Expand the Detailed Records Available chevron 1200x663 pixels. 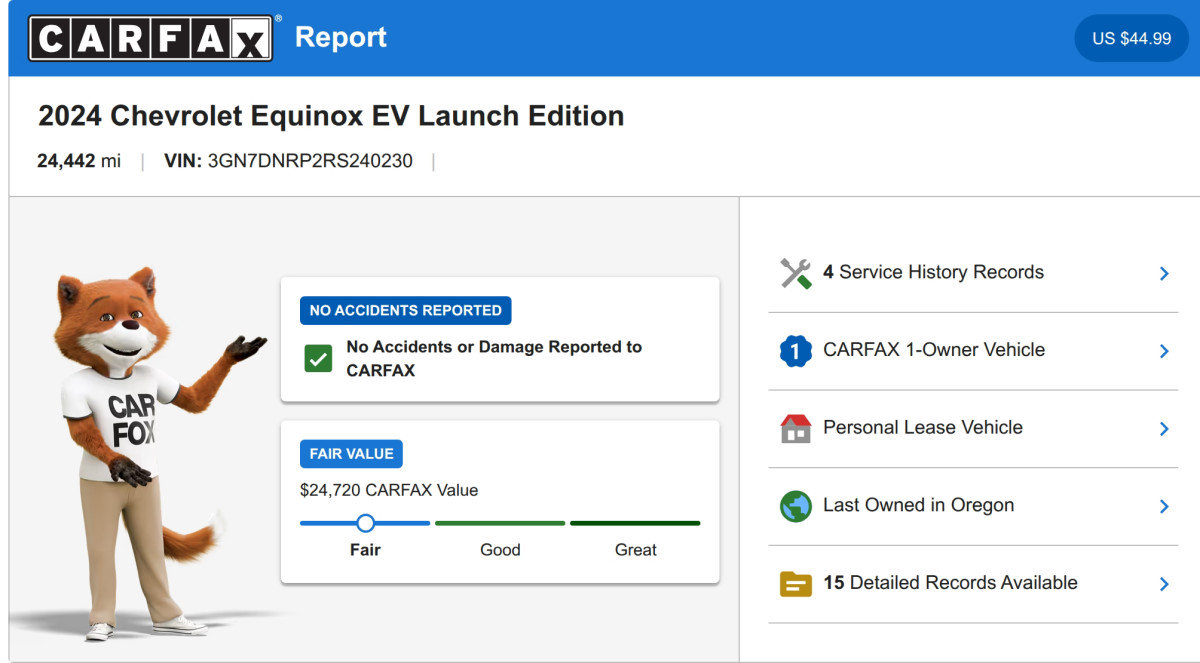click(1164, 583)
